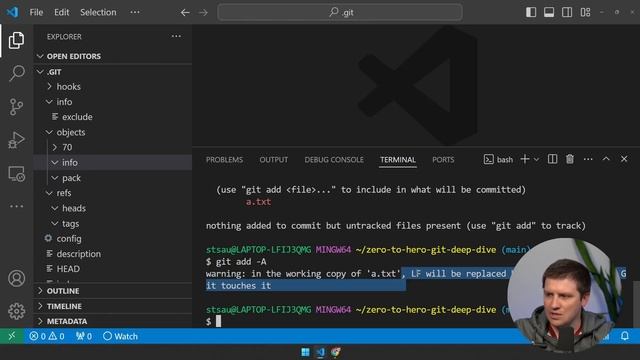Switch to the Problems tab
Image resolution: width=640 pixels, height=360 pixels.
[224, 160]
